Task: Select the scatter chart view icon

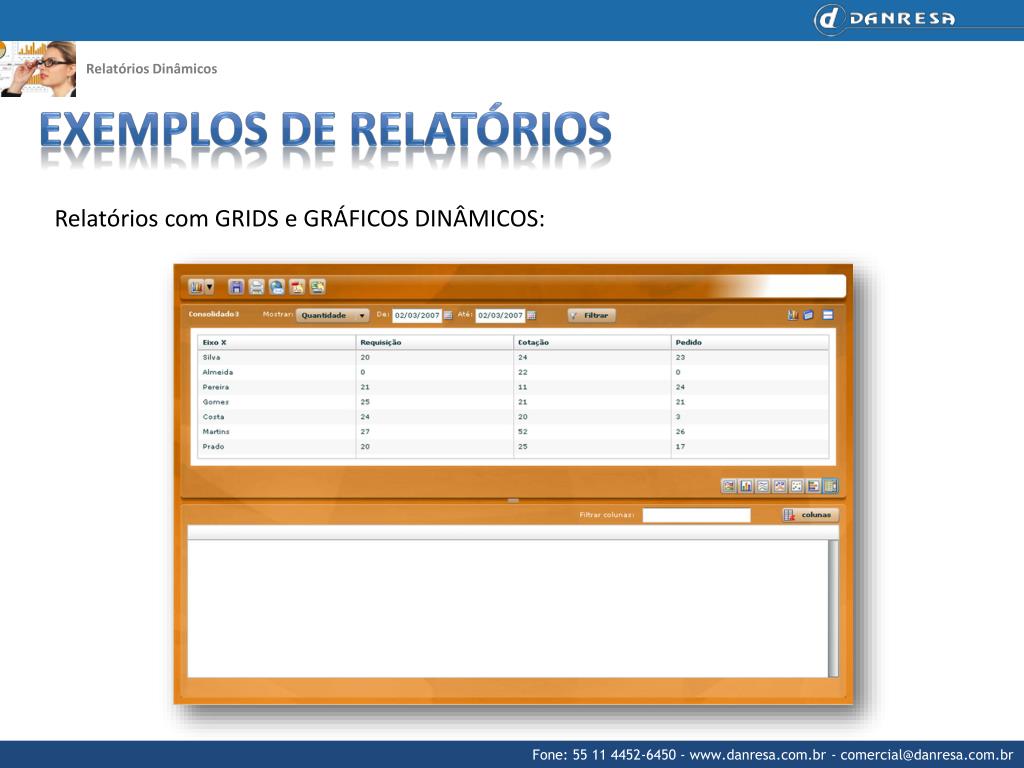Action: [797, 486]
